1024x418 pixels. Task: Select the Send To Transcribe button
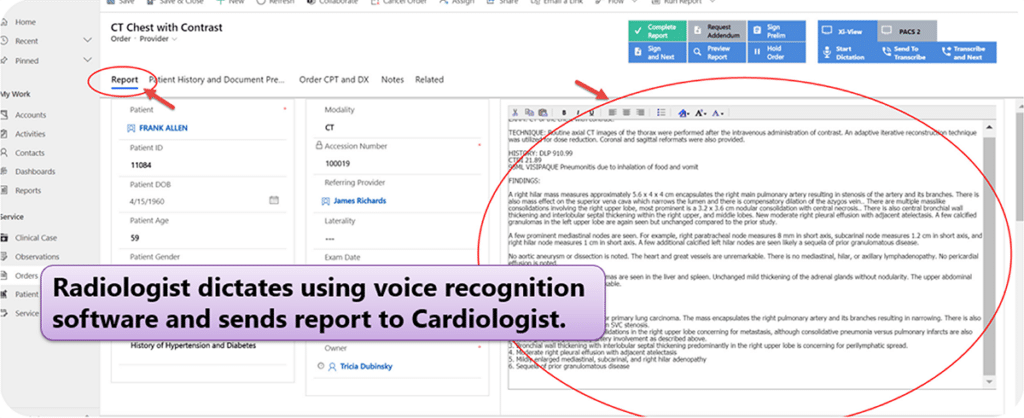pos(907,53)
